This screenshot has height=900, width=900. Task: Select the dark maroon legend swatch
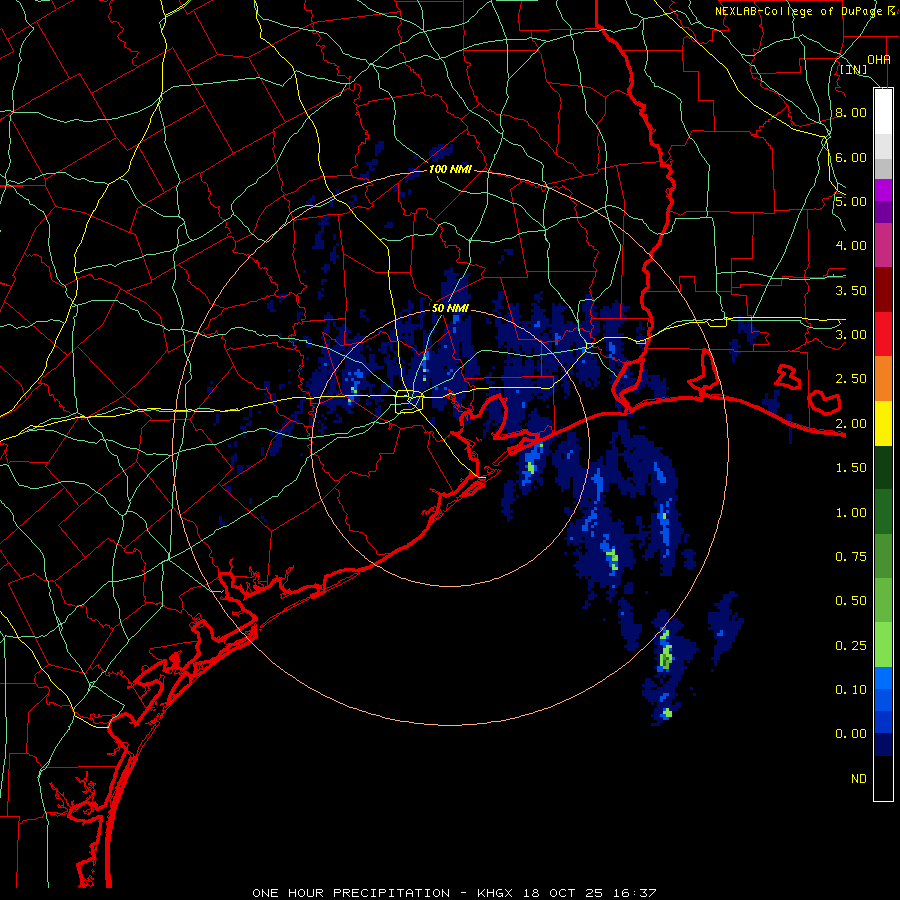(883, 289)
